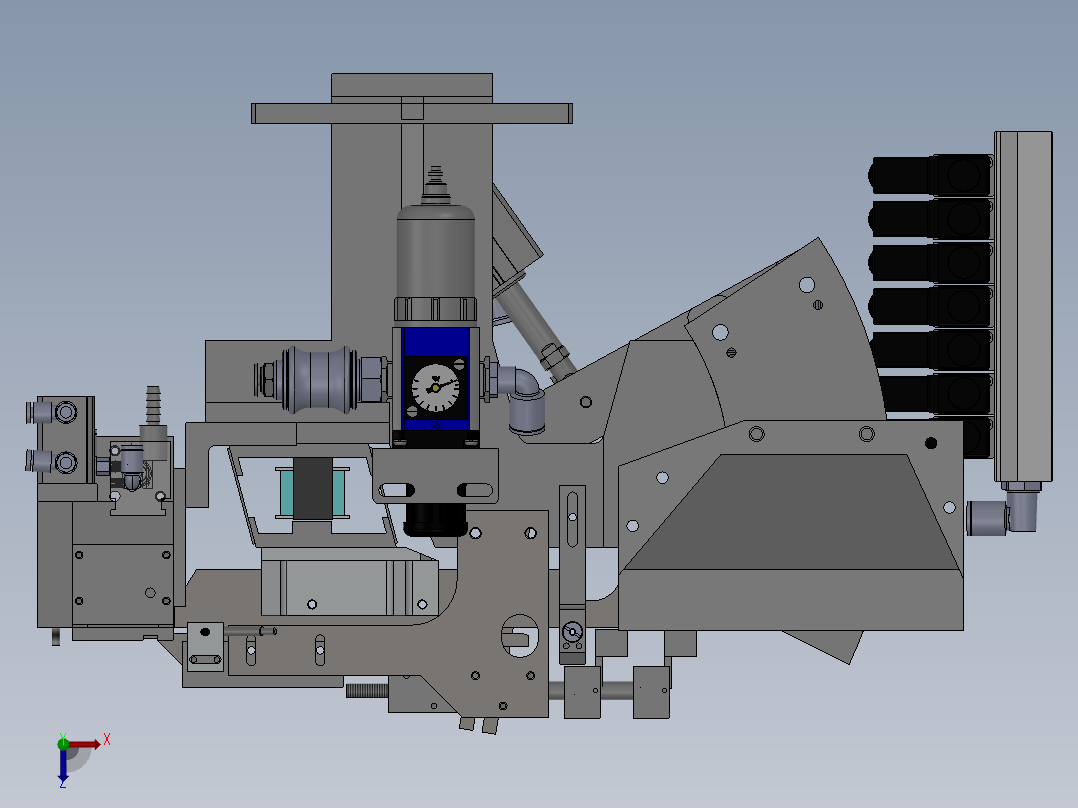The image size is (1078, 808).
Task: Click the green Y axis dot of the triad
Action: [x=63, y=743]
